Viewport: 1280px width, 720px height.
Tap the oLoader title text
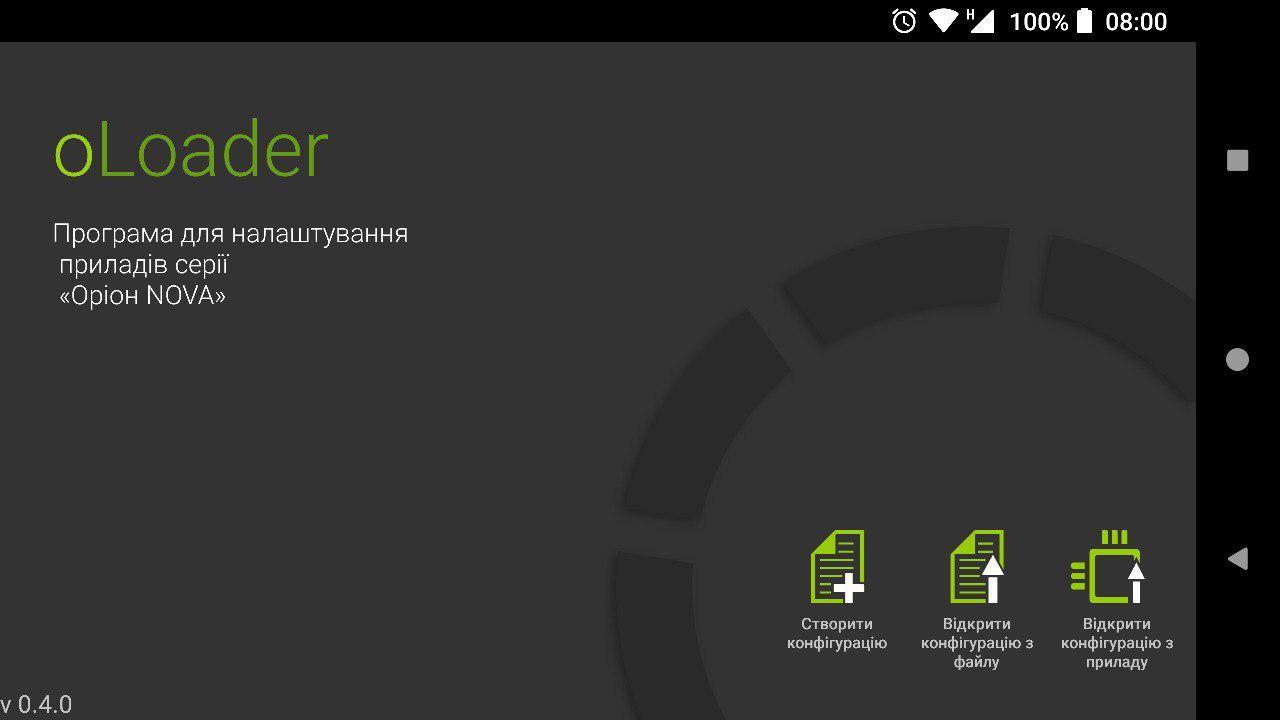coord(190,150)
